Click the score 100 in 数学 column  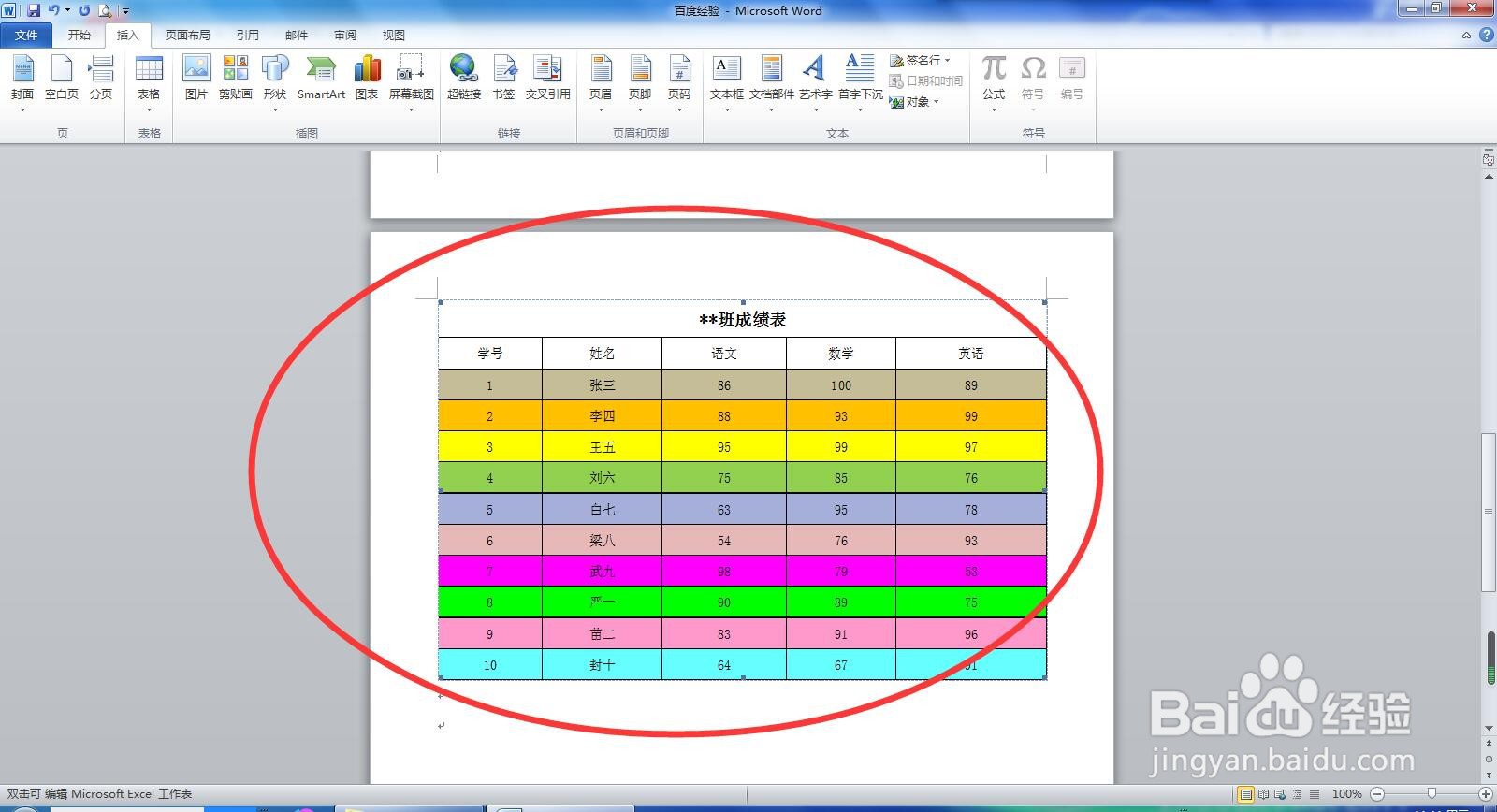point(841,385)
